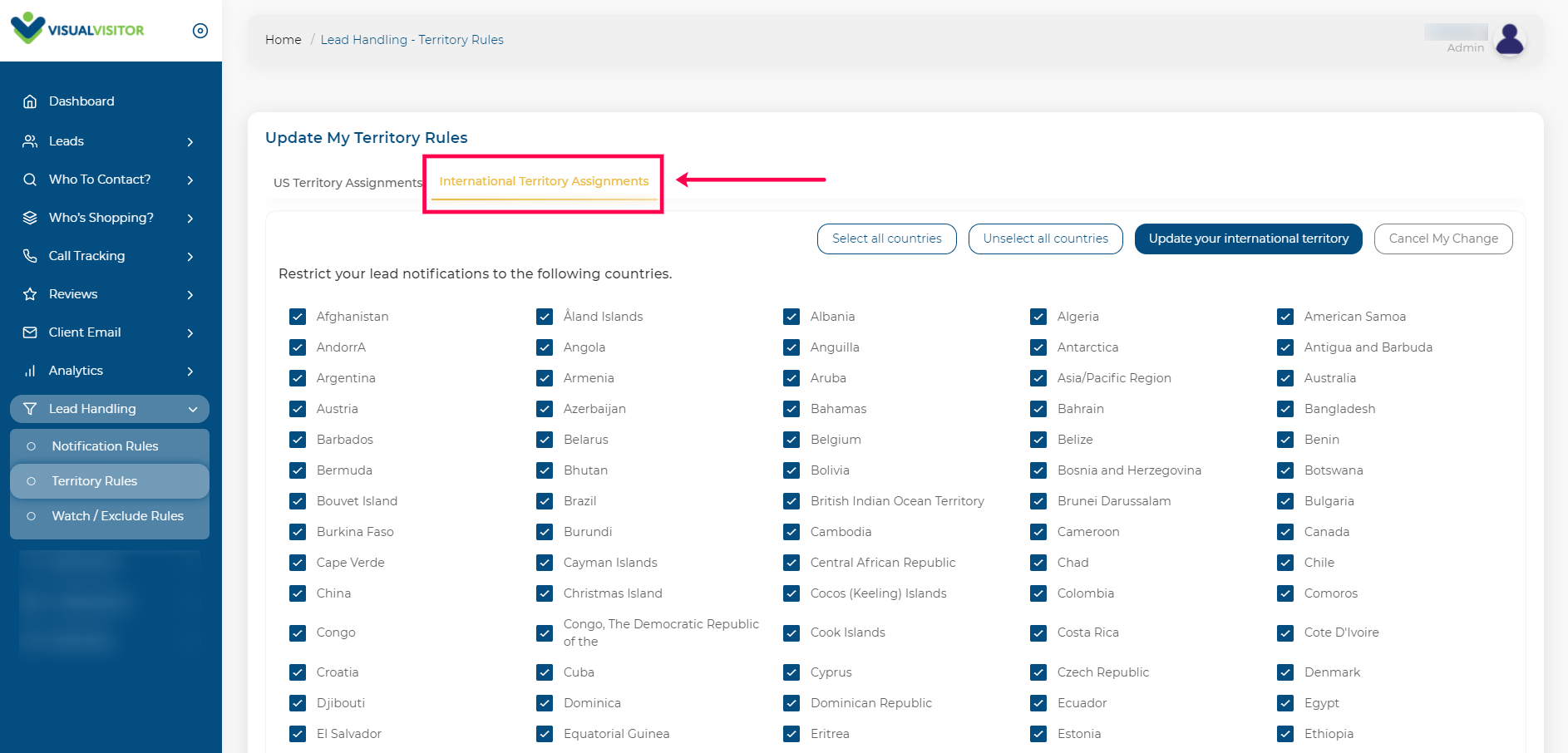Click the Territory Rules bullet circle
1568x753 pixels.
[x=32, y=481]
